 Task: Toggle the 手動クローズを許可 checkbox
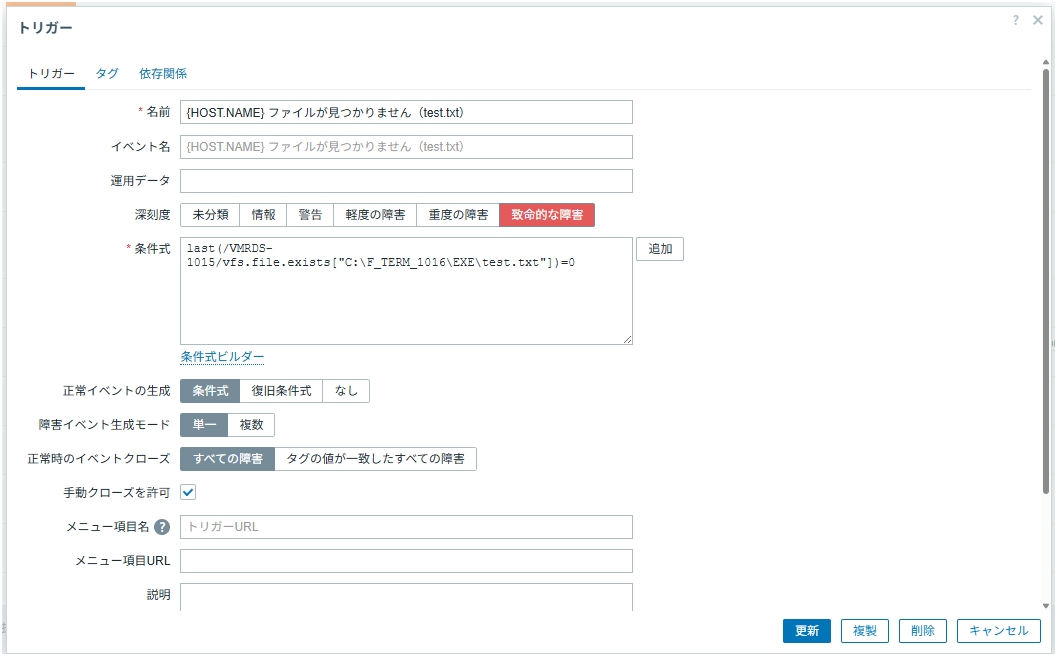188,492
